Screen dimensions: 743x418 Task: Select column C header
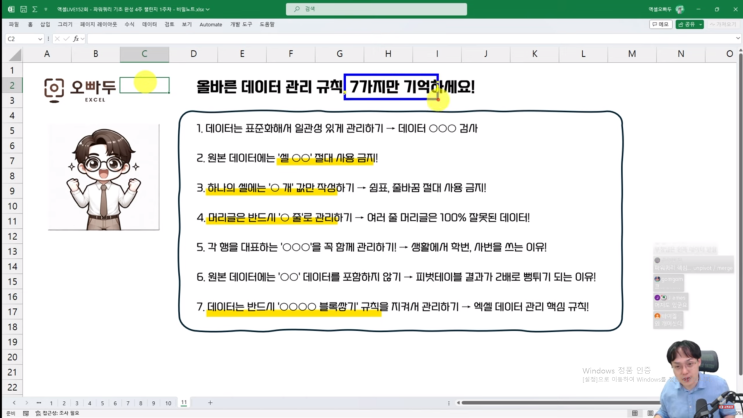tap(145, 54)
